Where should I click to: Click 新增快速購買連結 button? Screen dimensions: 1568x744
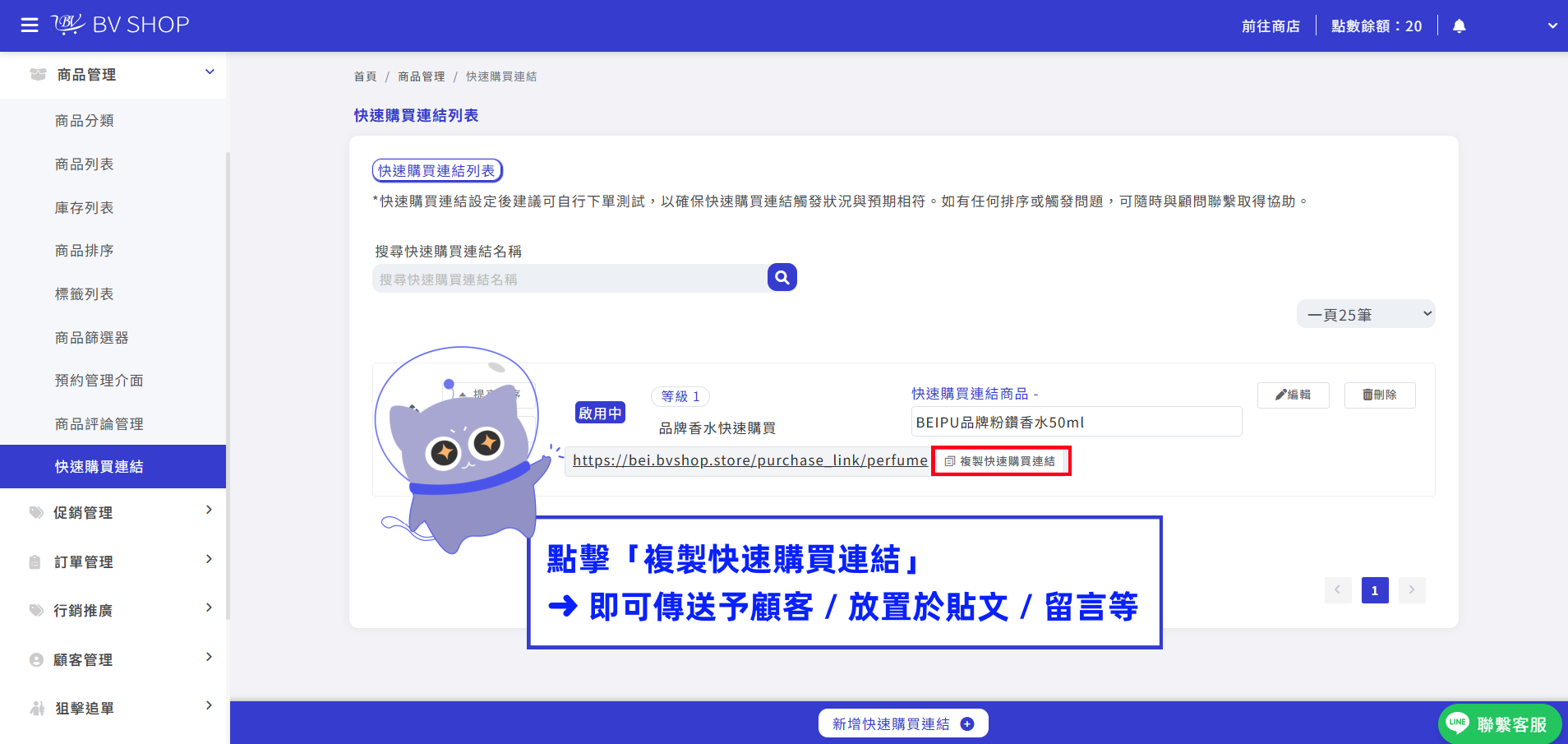903,723
